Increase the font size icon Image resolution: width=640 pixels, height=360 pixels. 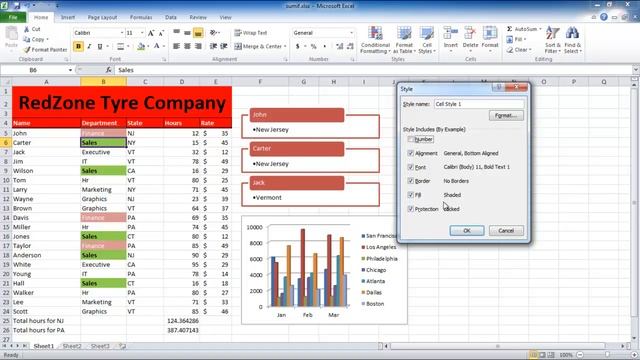[x=151, y=33]
